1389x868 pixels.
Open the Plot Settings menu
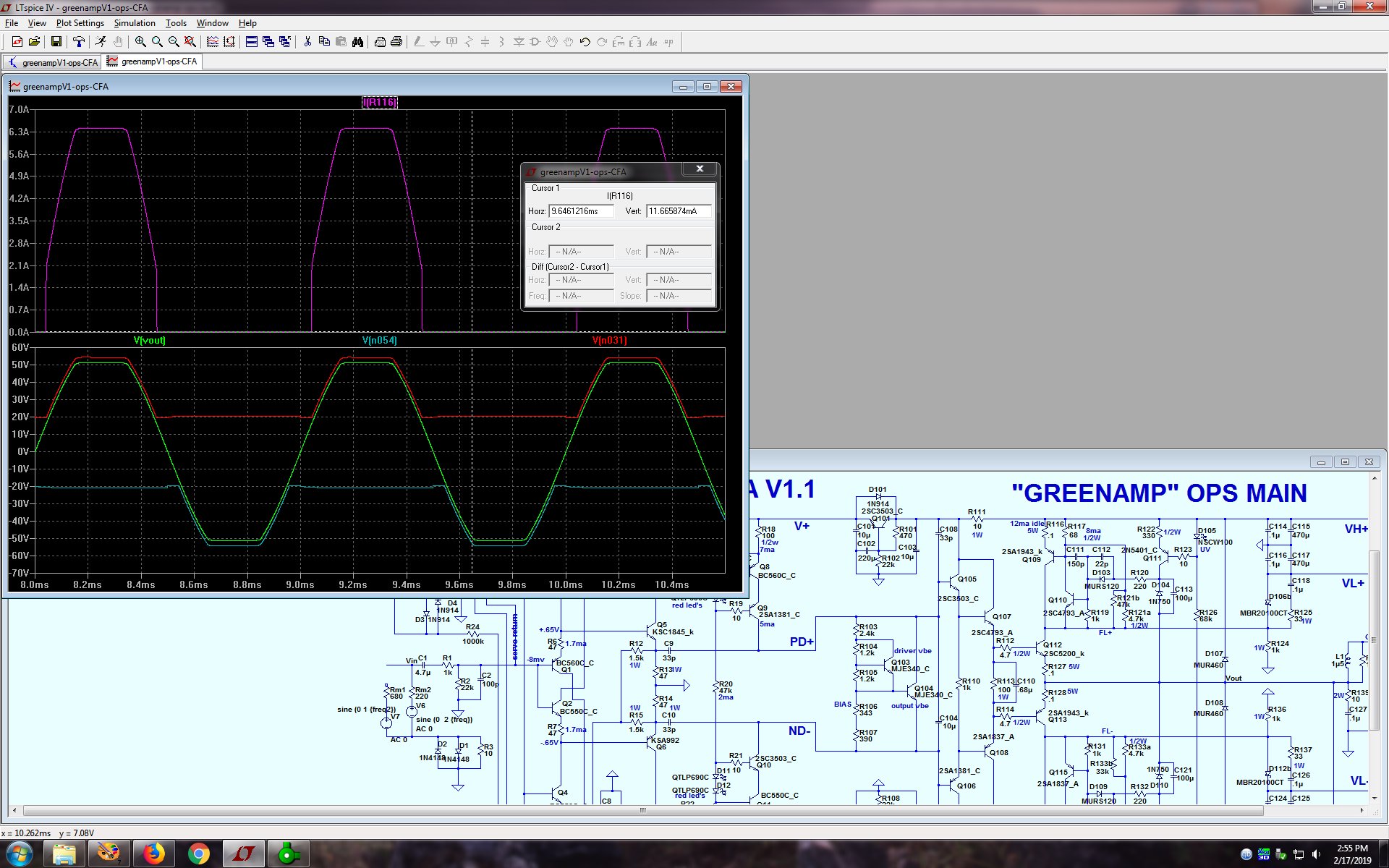click(x=80, y=23)
